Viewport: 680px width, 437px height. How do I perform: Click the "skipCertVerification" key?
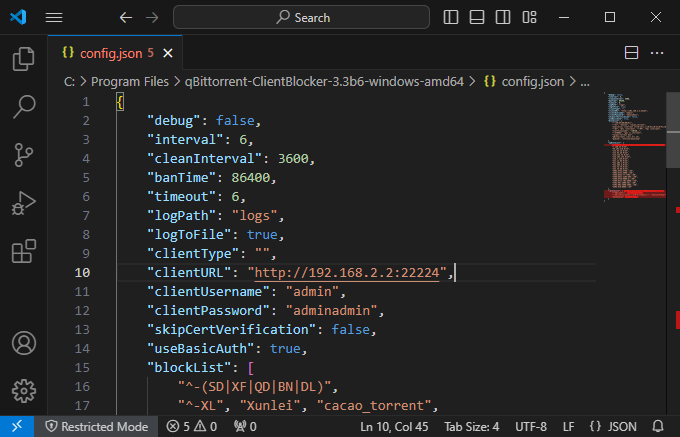tap(231, 330)
